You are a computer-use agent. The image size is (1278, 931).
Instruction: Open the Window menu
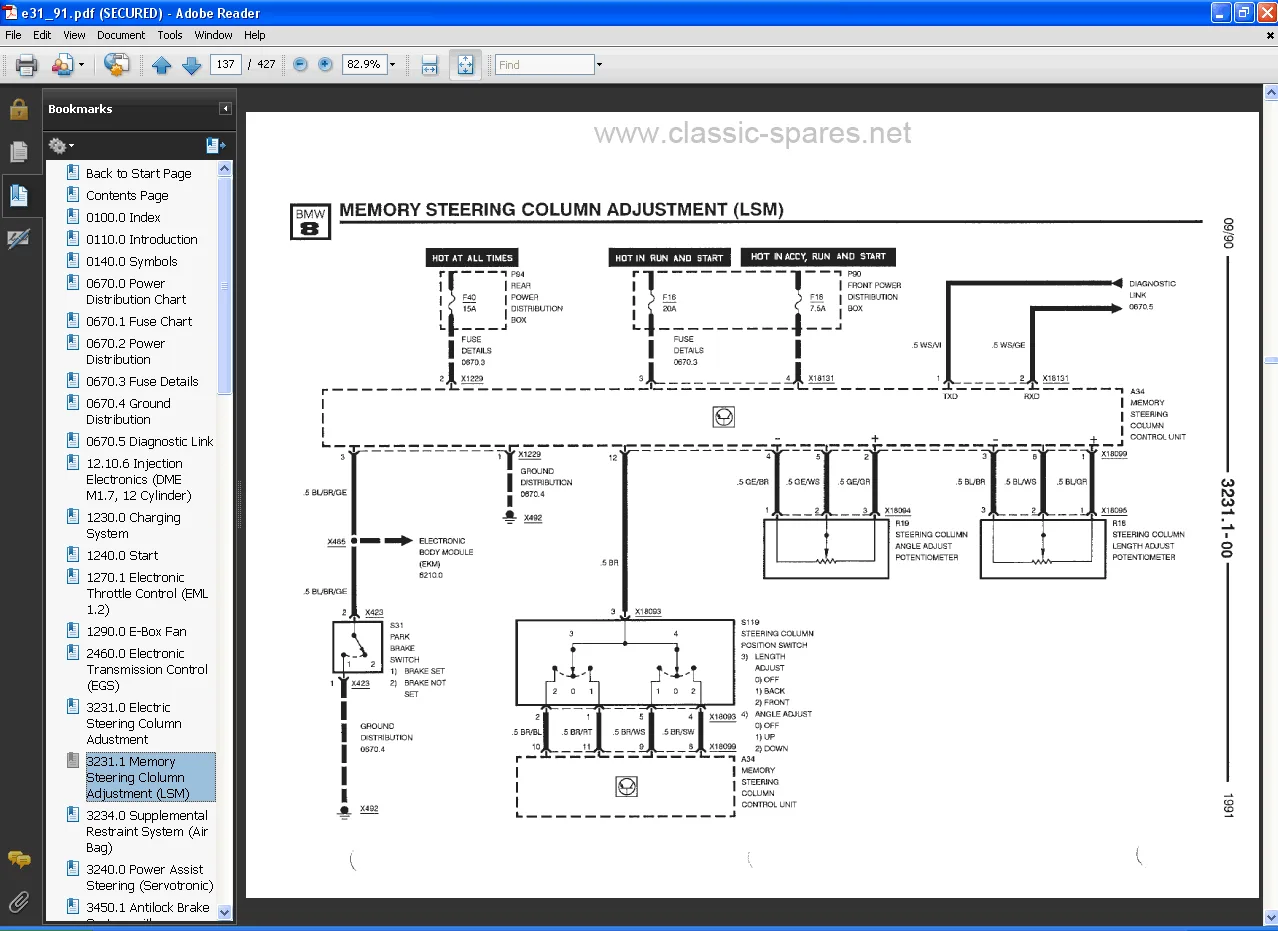(x=213, y=35)
